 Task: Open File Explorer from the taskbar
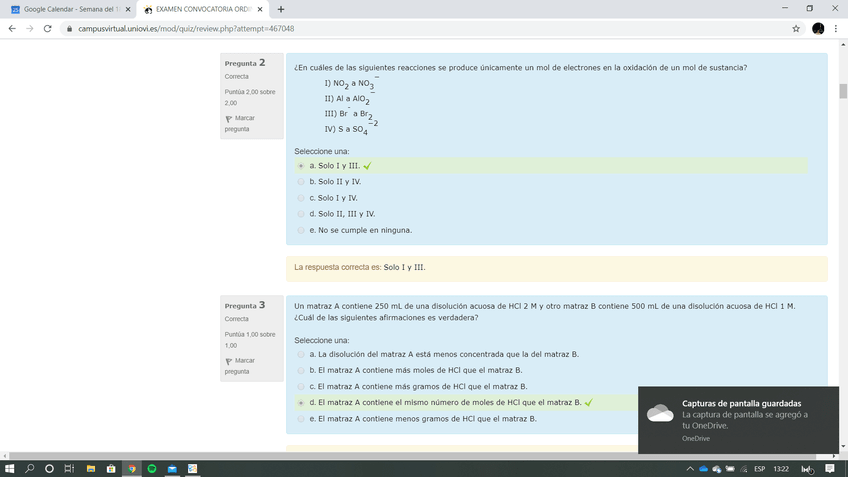91,468
